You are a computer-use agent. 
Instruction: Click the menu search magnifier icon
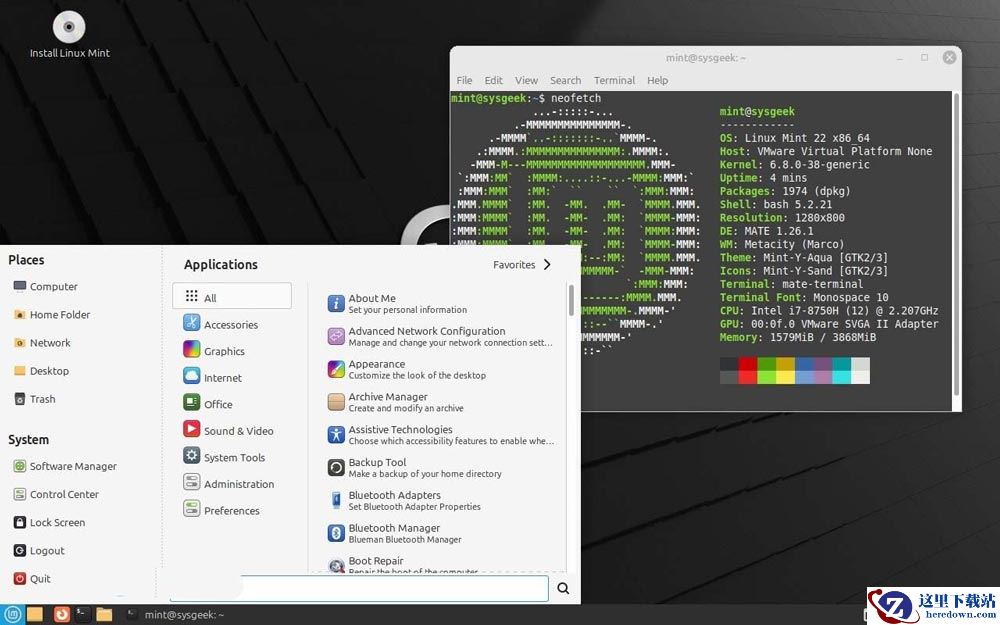pyautogui.click(x=563, y=588)
